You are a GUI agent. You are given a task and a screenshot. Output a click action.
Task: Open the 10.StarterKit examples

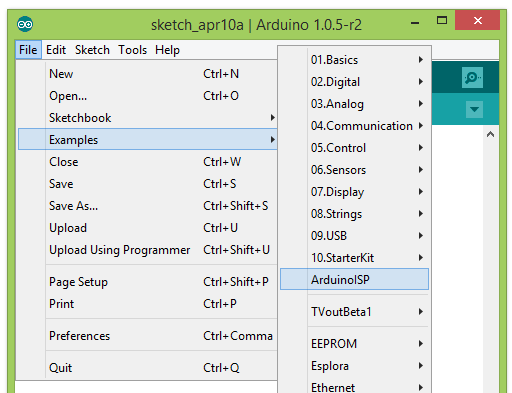tap(354, 258)
